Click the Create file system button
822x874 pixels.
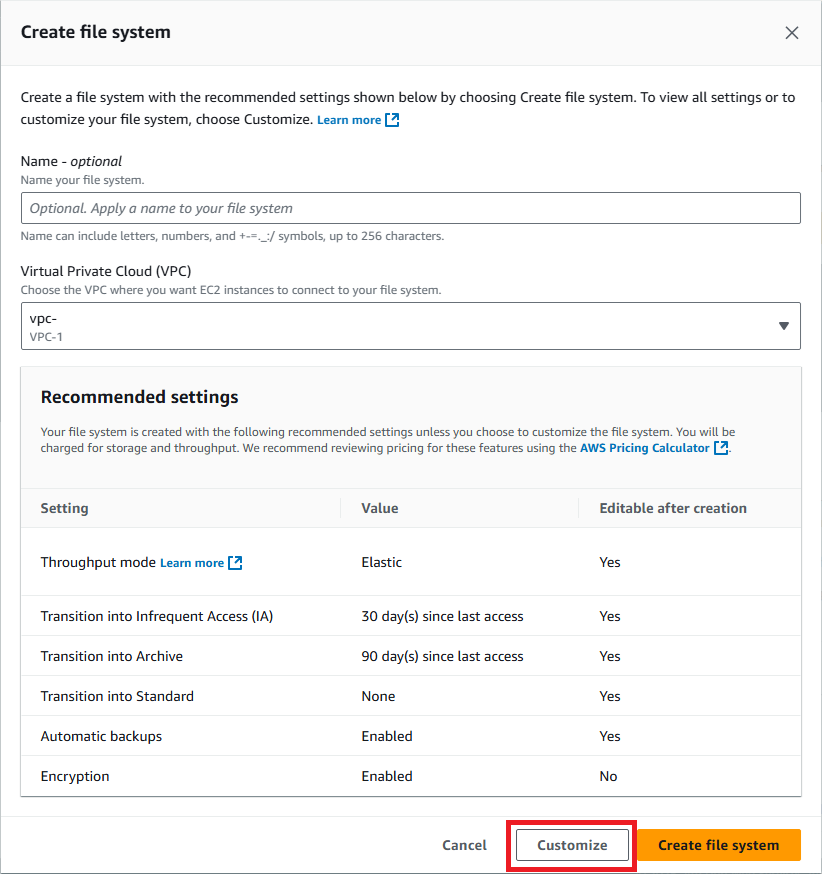(x=717, y=844)
